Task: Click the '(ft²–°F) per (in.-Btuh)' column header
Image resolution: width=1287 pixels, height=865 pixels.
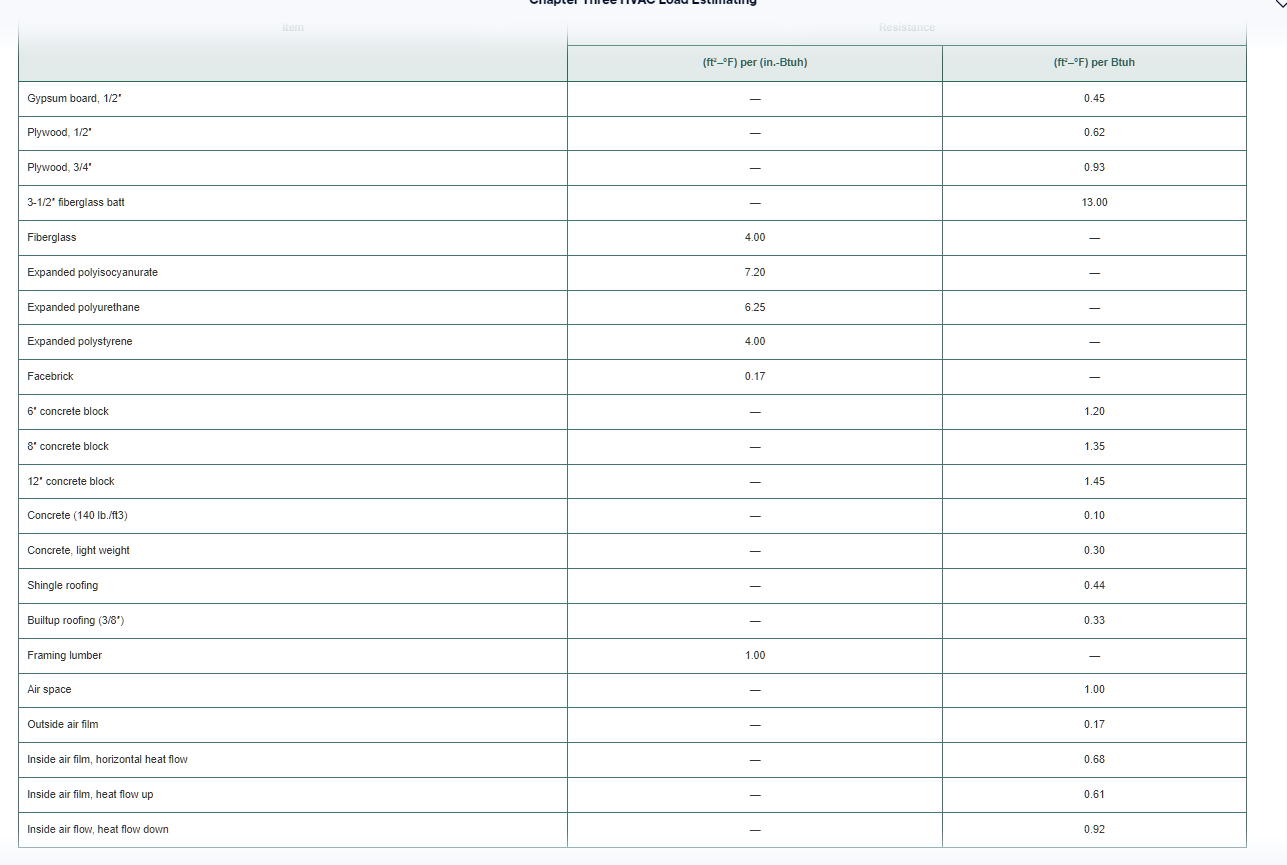Action: 755,63
